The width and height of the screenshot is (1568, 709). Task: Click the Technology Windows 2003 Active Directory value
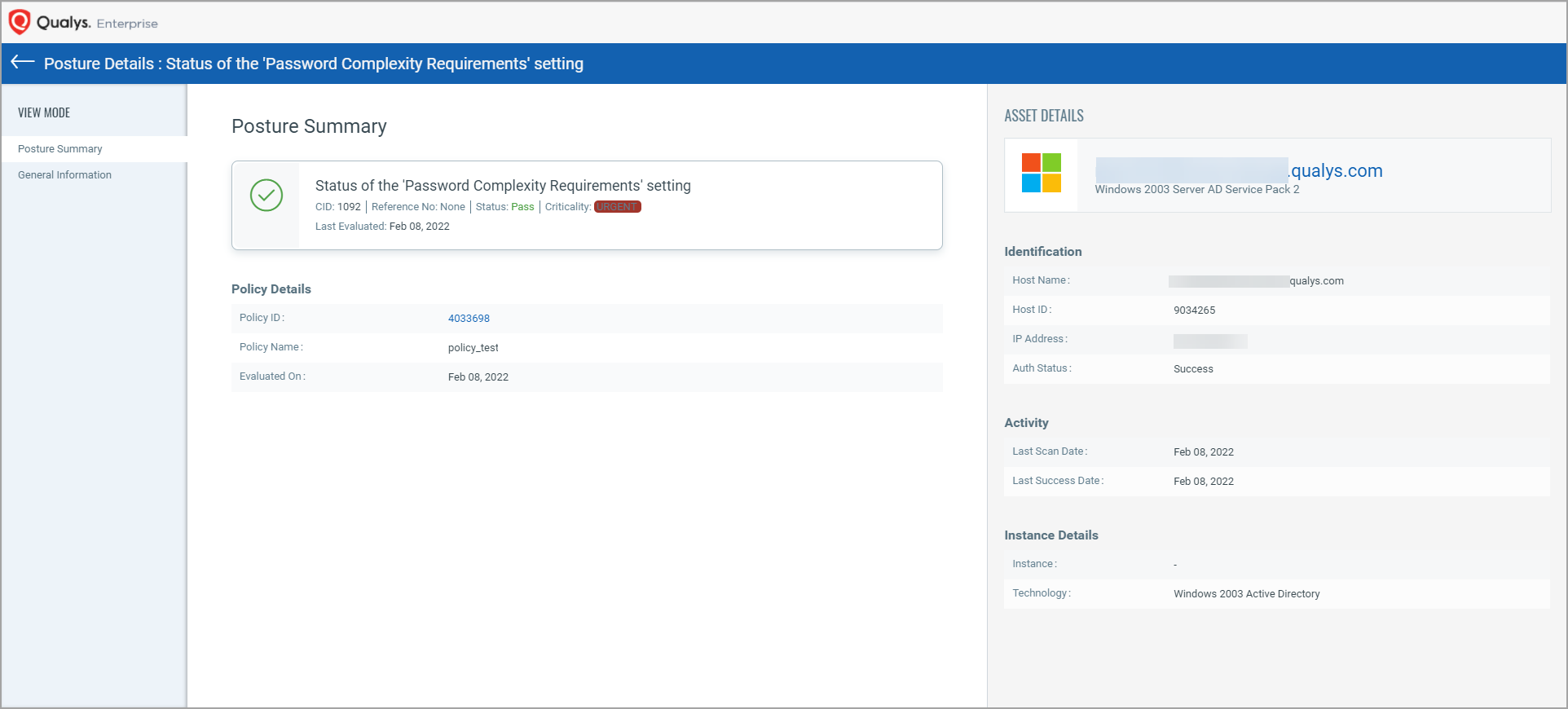[x=1246, y=594]
